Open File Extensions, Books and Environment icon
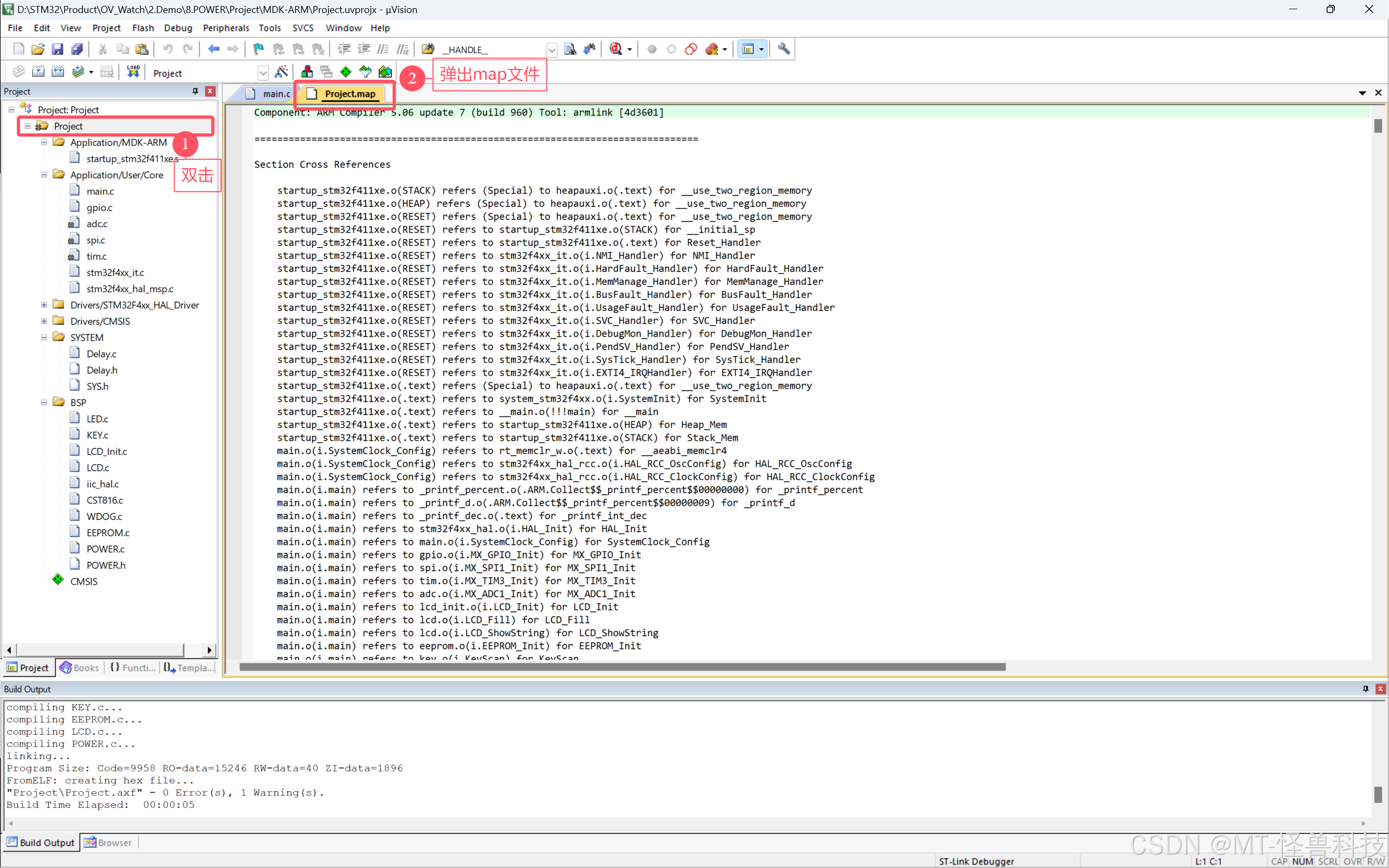1389x868 pixels. pos(307,72)
